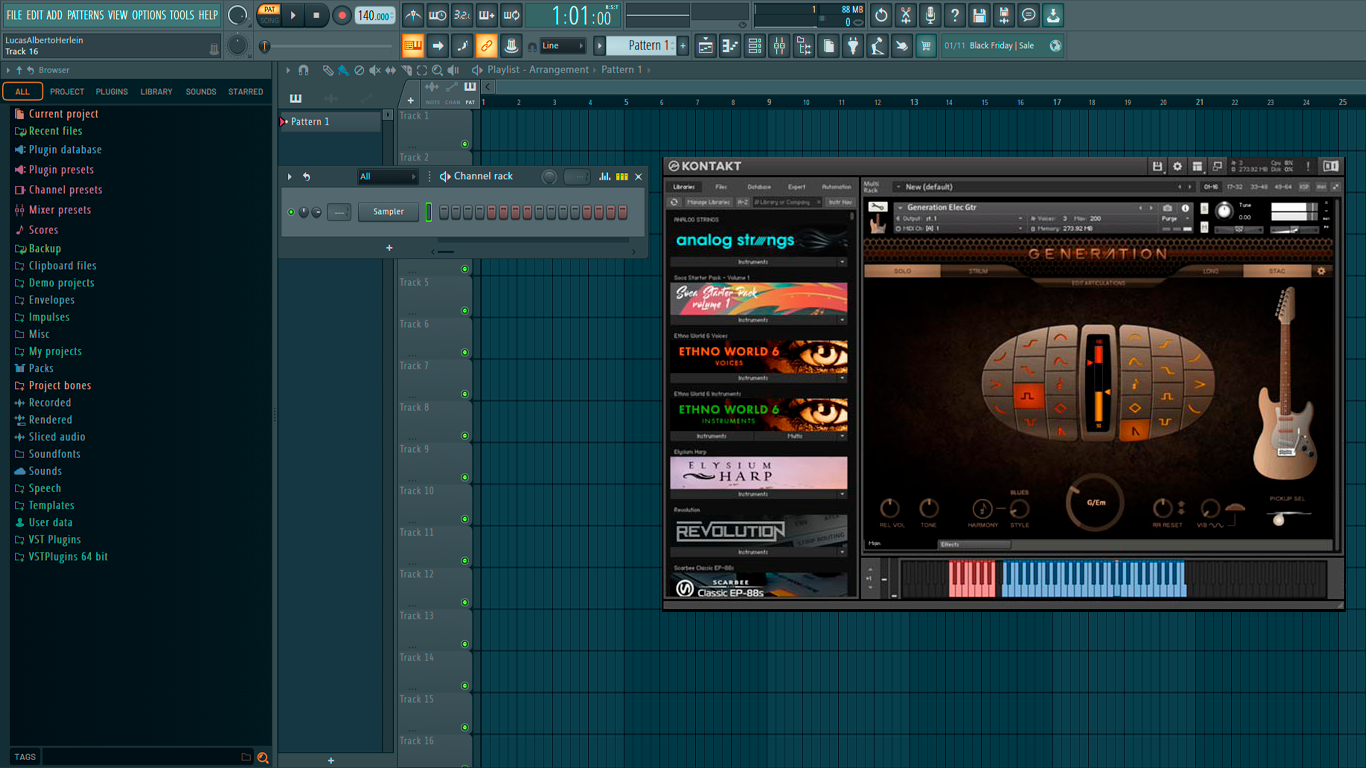Turn the channel rack swing knob
This screenshot has width=1366, height=768.
click(x=549, y=177)
